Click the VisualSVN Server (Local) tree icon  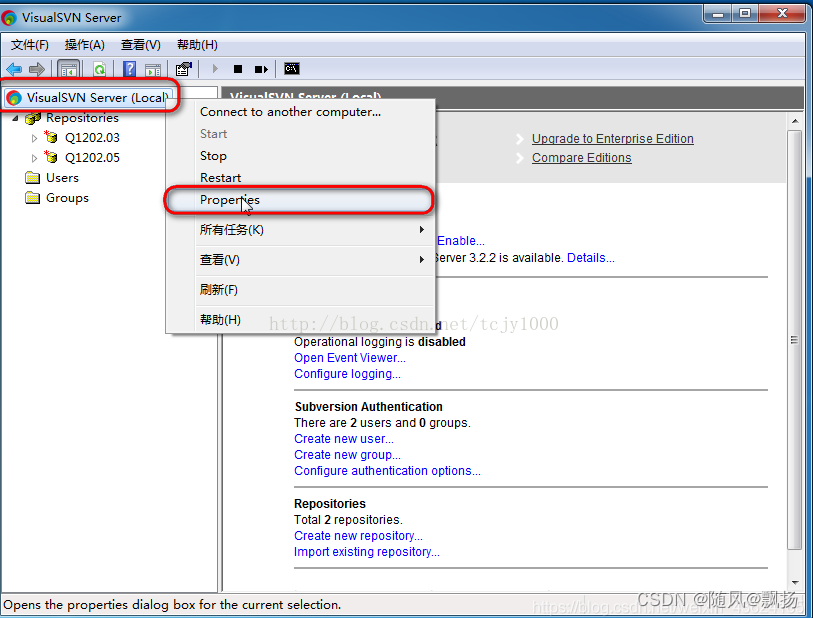point(14,97)
